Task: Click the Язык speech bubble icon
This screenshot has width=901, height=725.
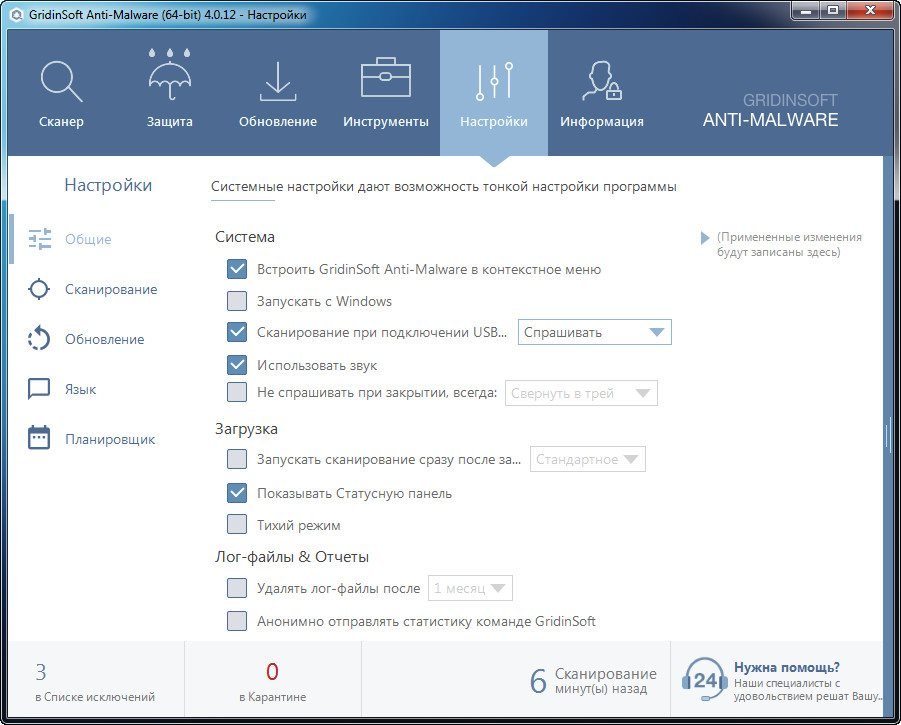Action: [x=39, y=389]
